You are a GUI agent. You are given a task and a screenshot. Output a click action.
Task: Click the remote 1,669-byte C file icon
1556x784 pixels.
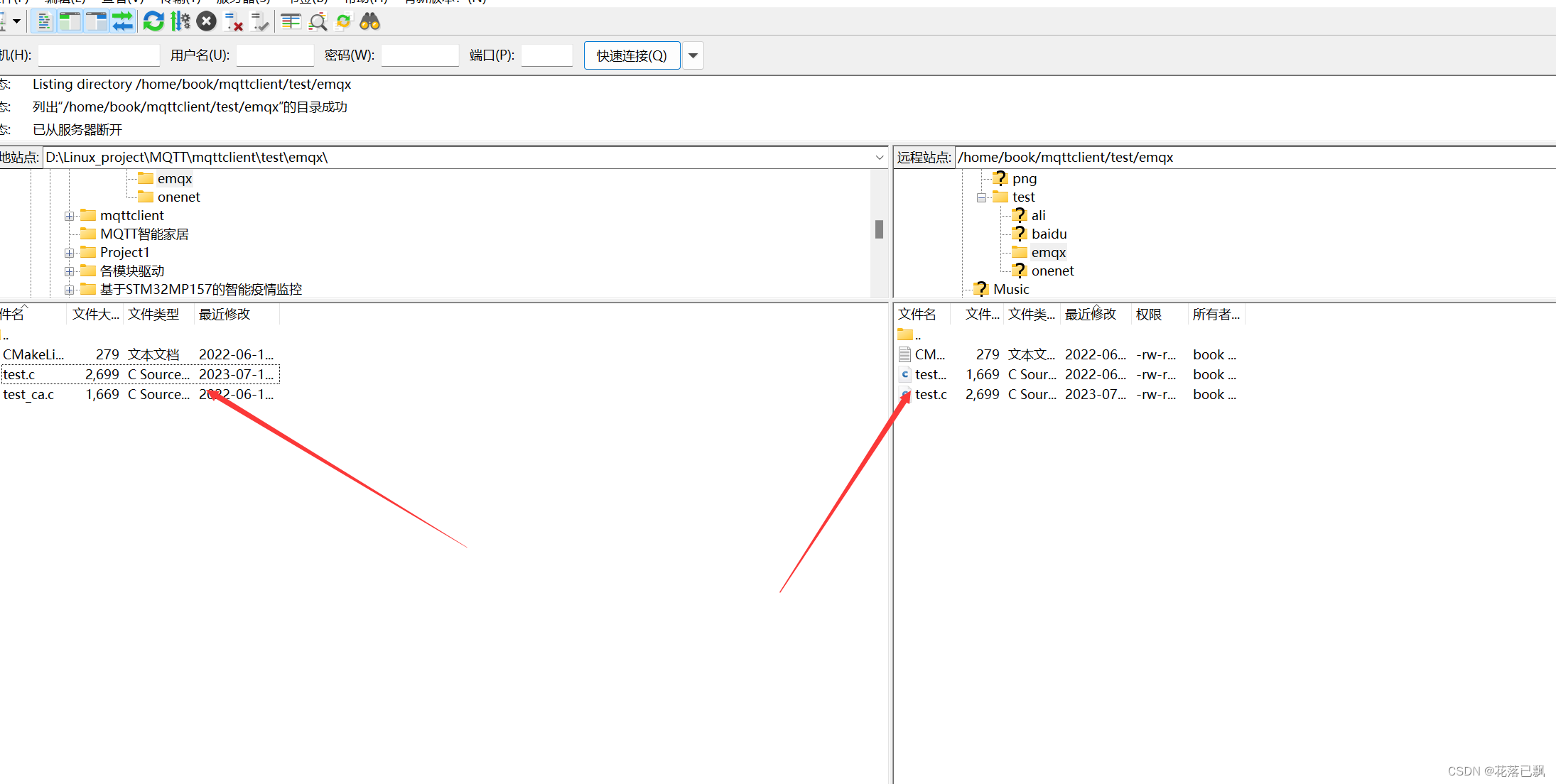tap(905, 374)
